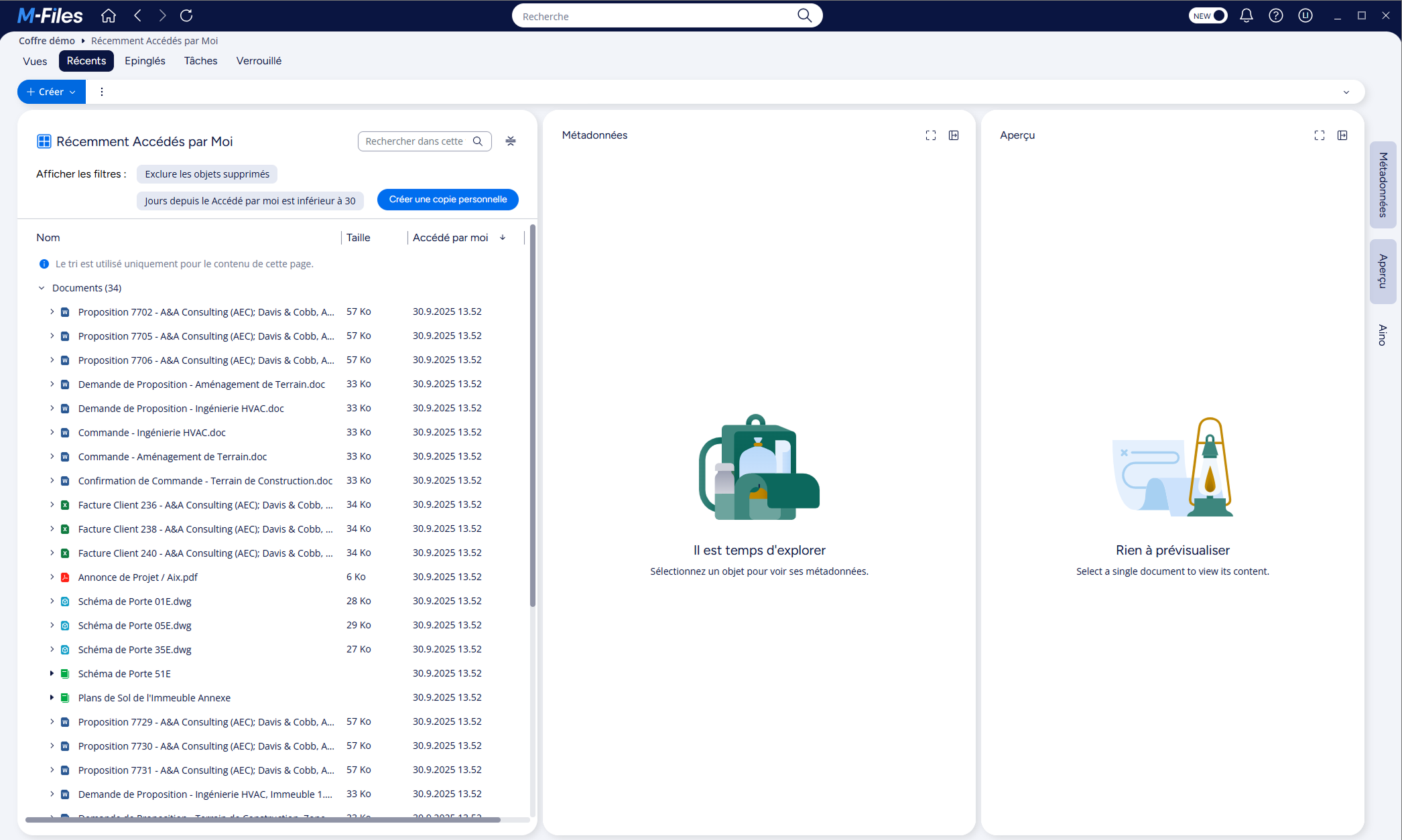Toggle the NEW interface switch

click(1208, 15)
